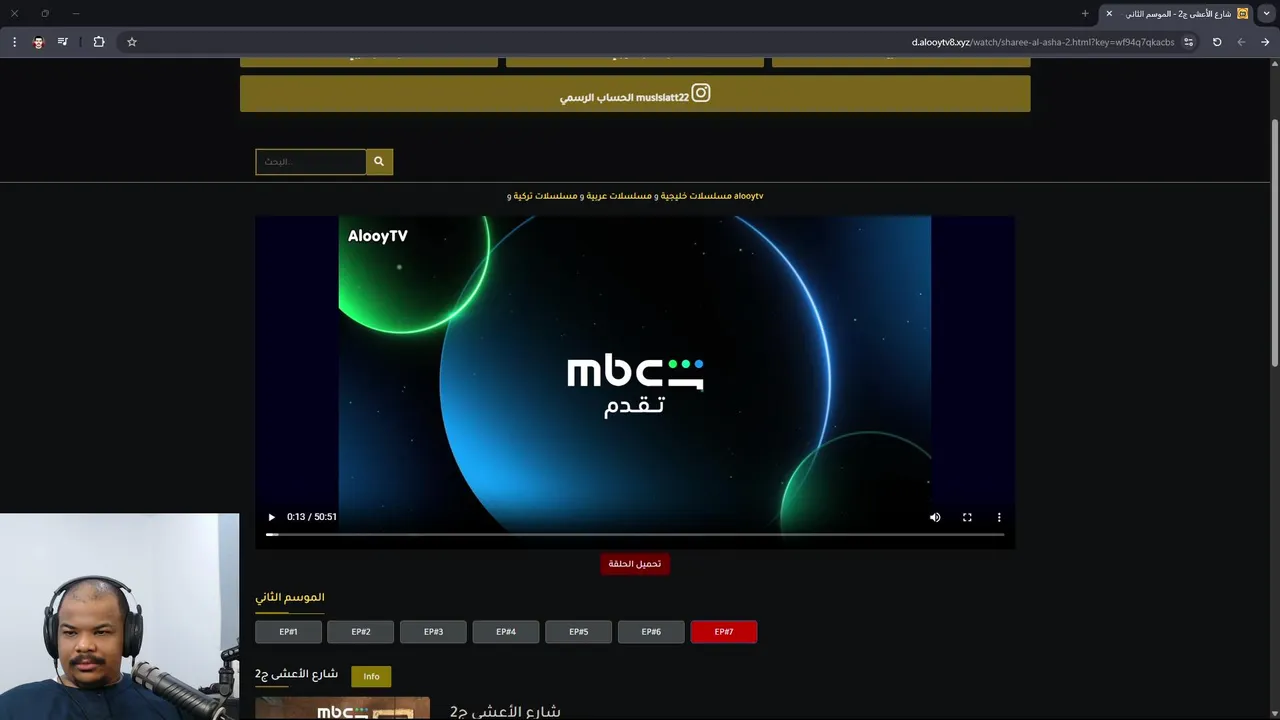Click the Instagram logo icon
The height and width of the screenshot is (720, 1280).
pos(701,93)
